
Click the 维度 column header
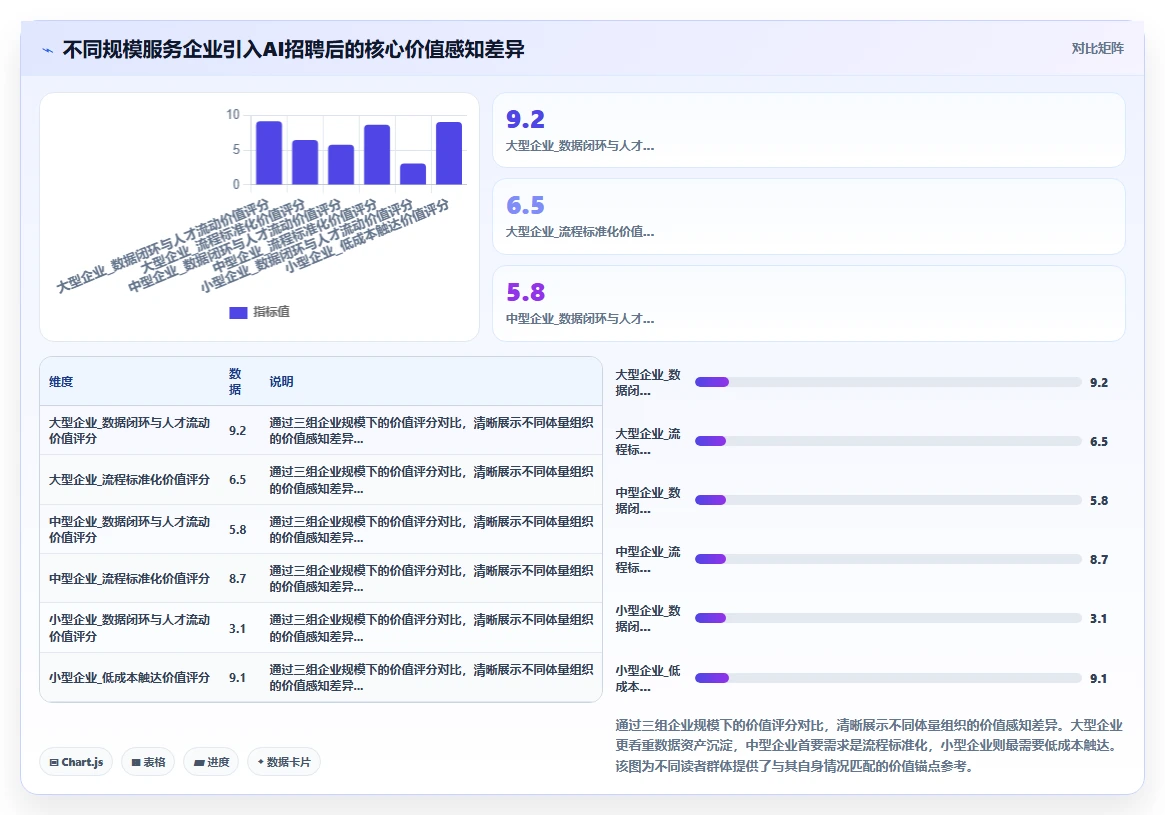point(61,382)
